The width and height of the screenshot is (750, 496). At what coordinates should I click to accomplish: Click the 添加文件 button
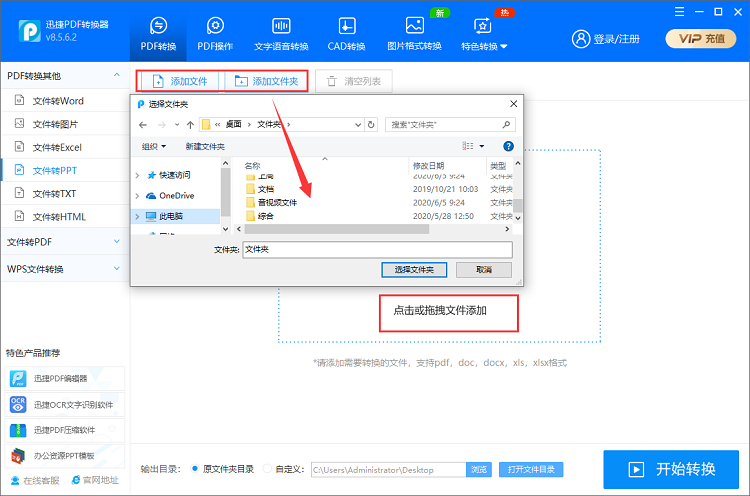179,81
